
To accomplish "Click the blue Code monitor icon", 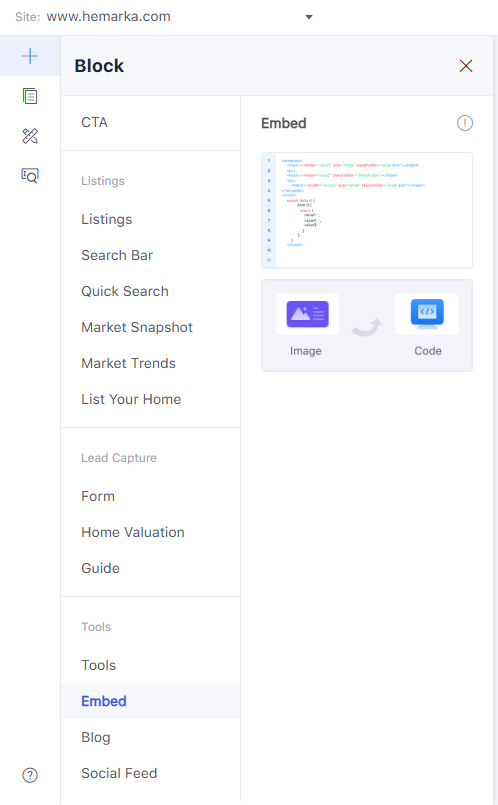I will 427,313.
